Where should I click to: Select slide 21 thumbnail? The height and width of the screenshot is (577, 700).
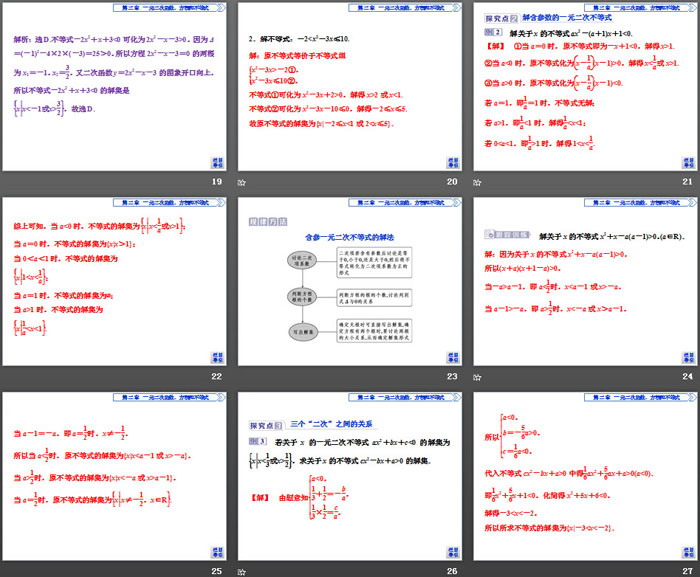click(586, 87)
